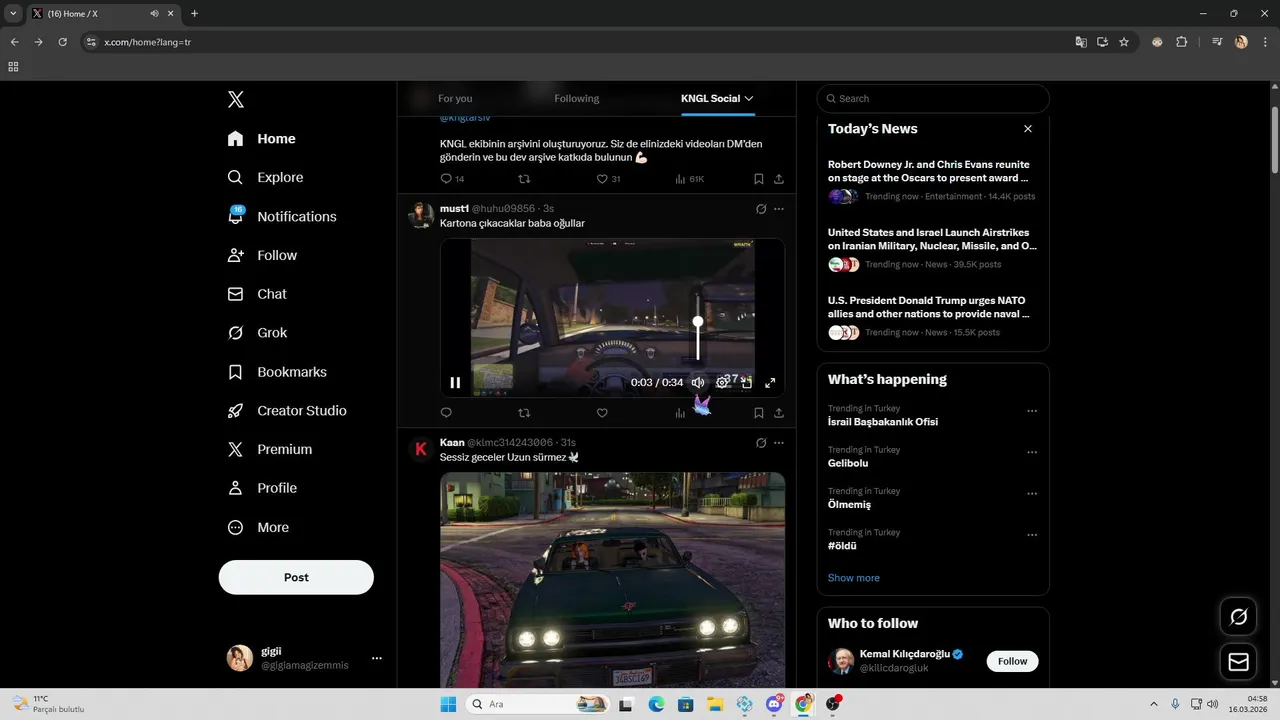Repost the must1 post

[524, 413]
